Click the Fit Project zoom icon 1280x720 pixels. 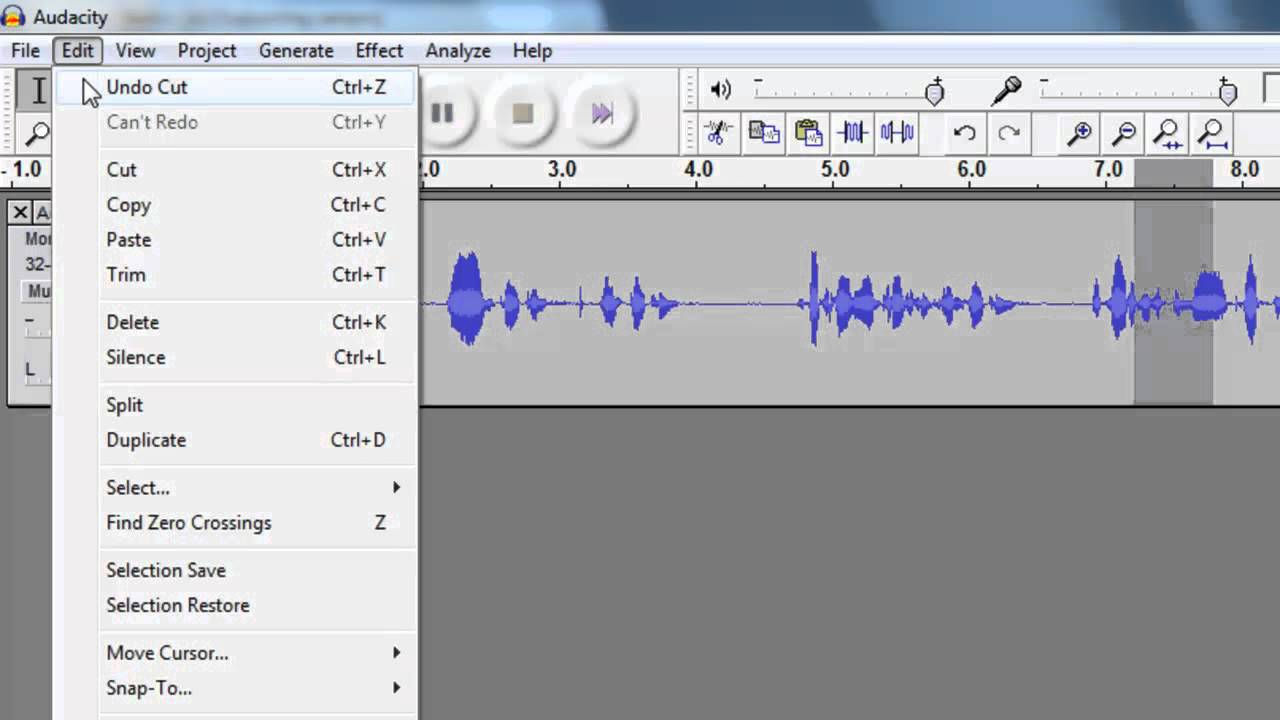pos(1212,133)
